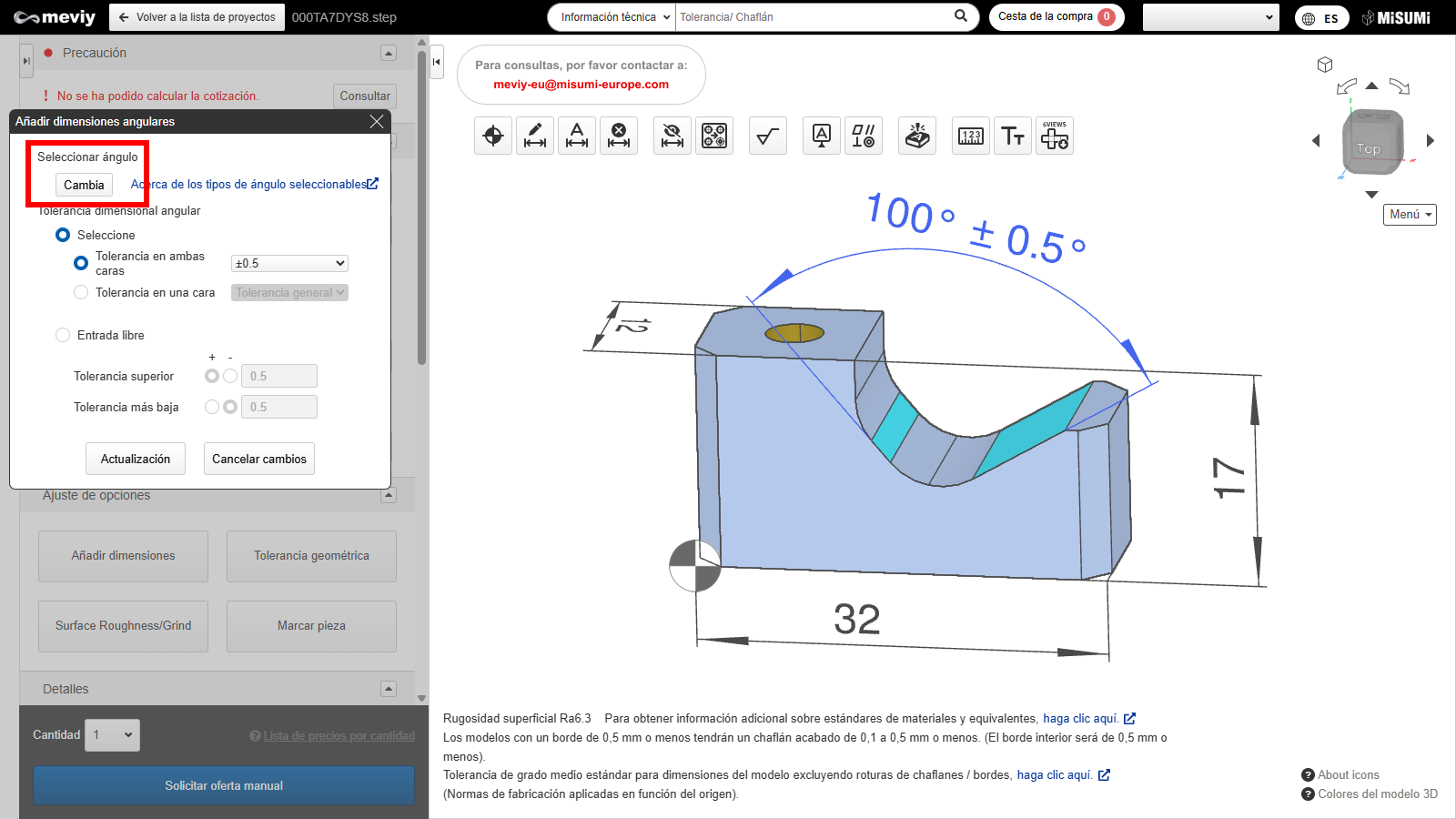
Task: Select the text size Tt tool
Action: 1013,136
